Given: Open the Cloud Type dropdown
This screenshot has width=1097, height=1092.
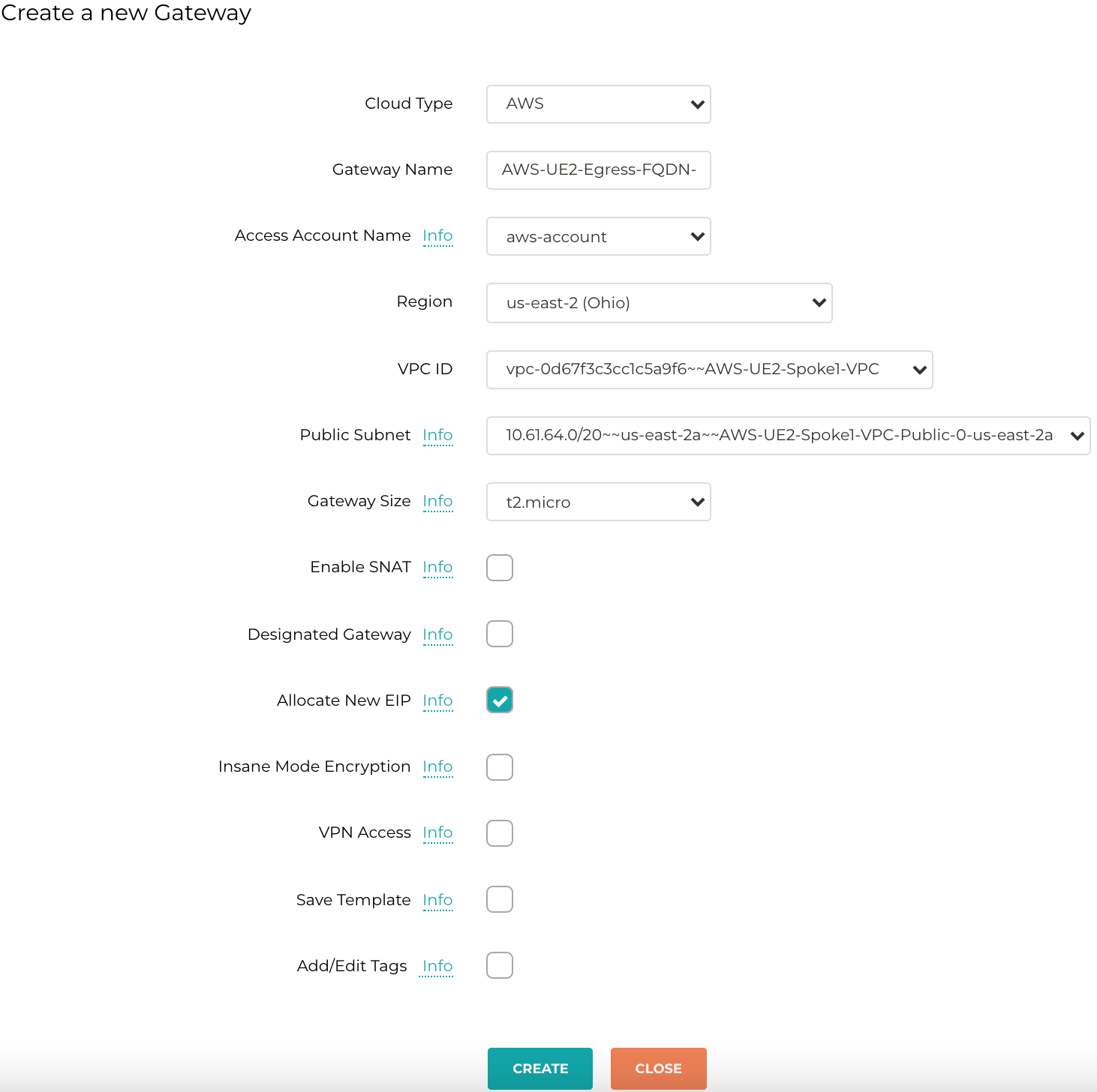Looking at the screenshot, I should (598, 104).
